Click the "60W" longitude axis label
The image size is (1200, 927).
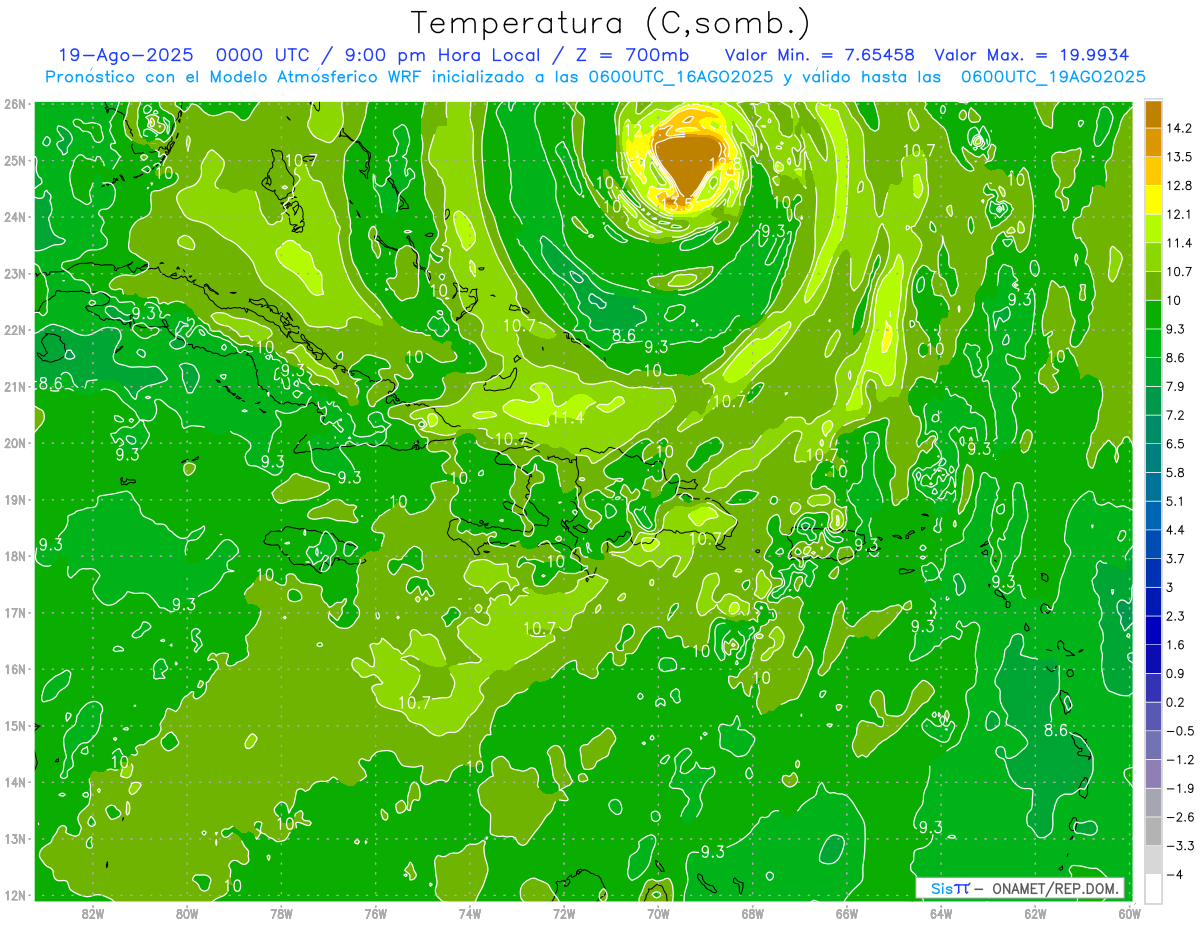tap(1129, 913)
